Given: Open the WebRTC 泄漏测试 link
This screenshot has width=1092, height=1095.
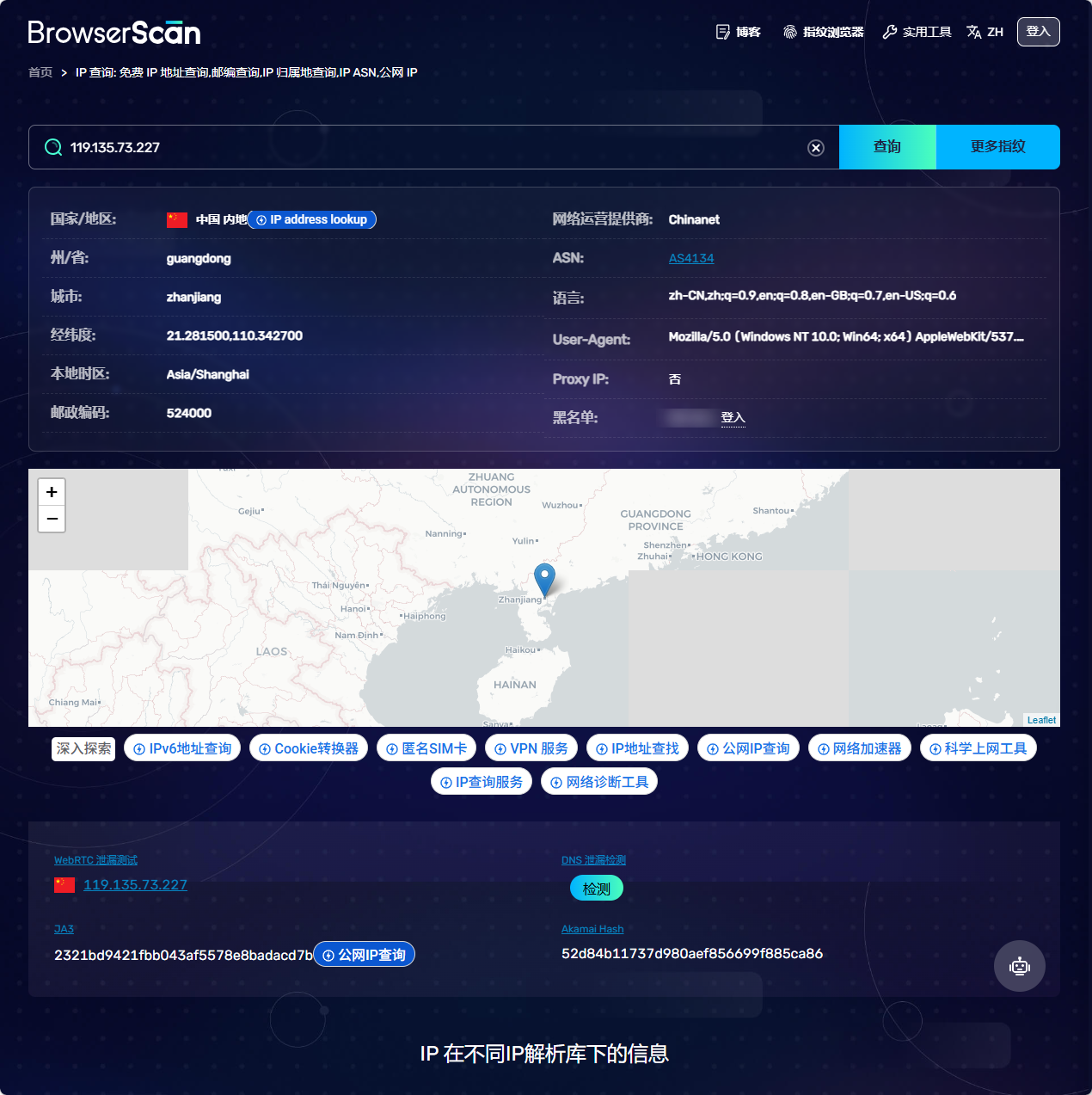Looking at the screenshot, I should pyautogui.click(x=95, y=859).
